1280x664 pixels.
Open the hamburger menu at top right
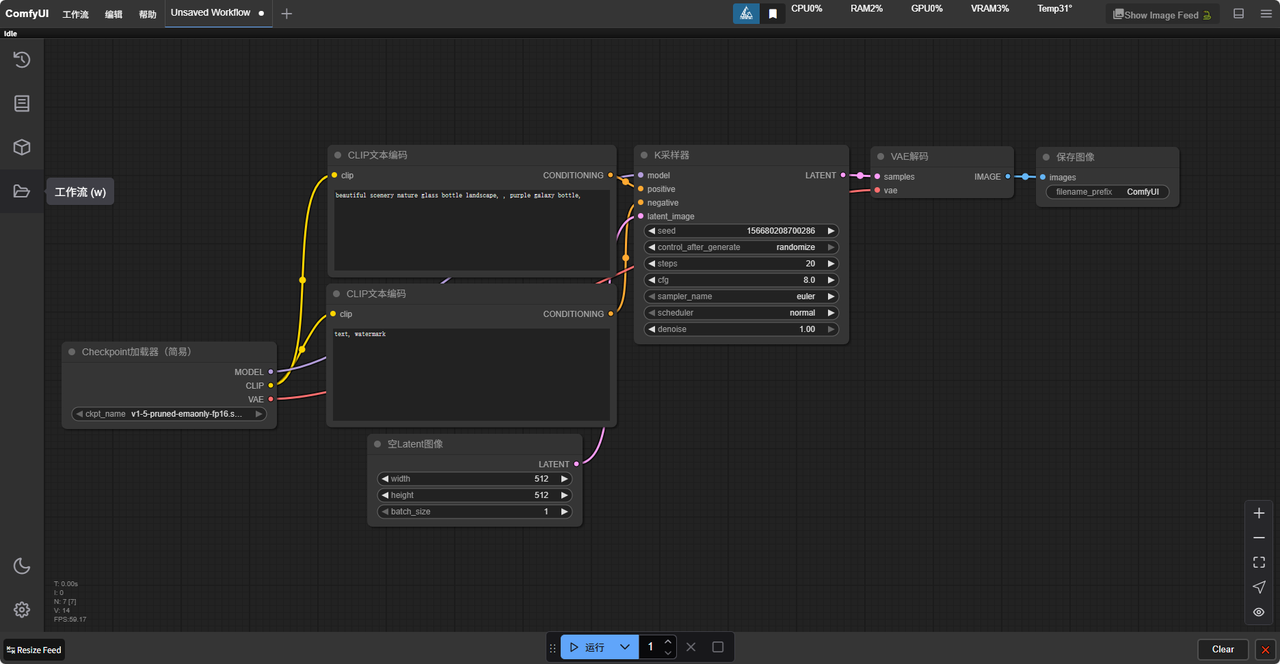(1264, 14)
